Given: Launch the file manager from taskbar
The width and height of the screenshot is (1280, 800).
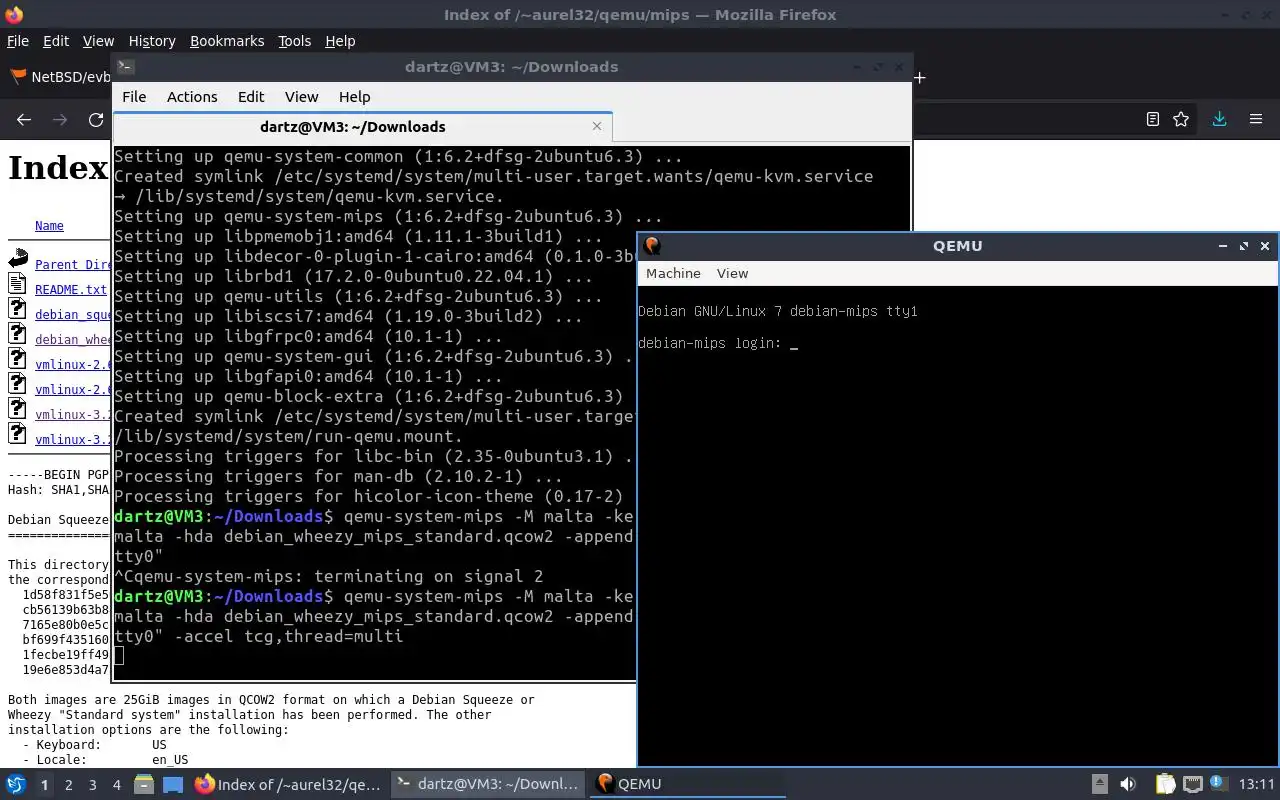Looking at the screenshot, I should (x=143, y=784).
